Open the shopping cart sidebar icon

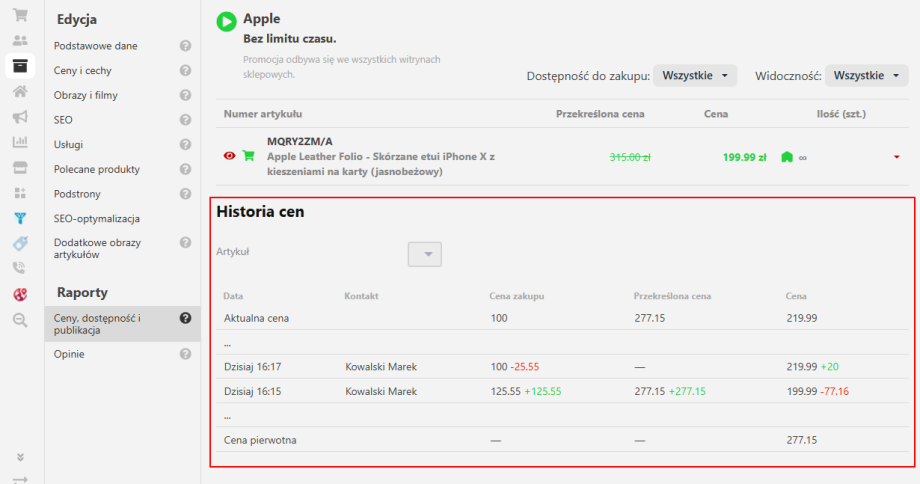point(20,15)
